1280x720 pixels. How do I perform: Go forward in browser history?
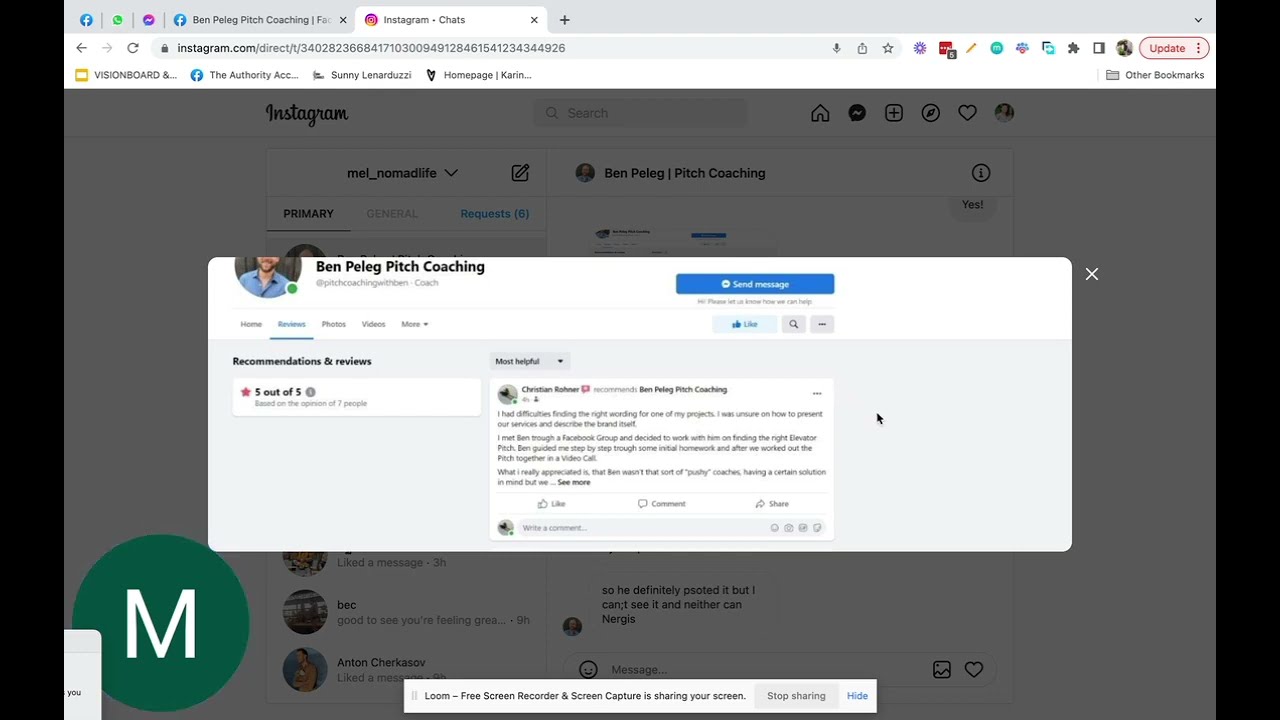pos(107,48)
